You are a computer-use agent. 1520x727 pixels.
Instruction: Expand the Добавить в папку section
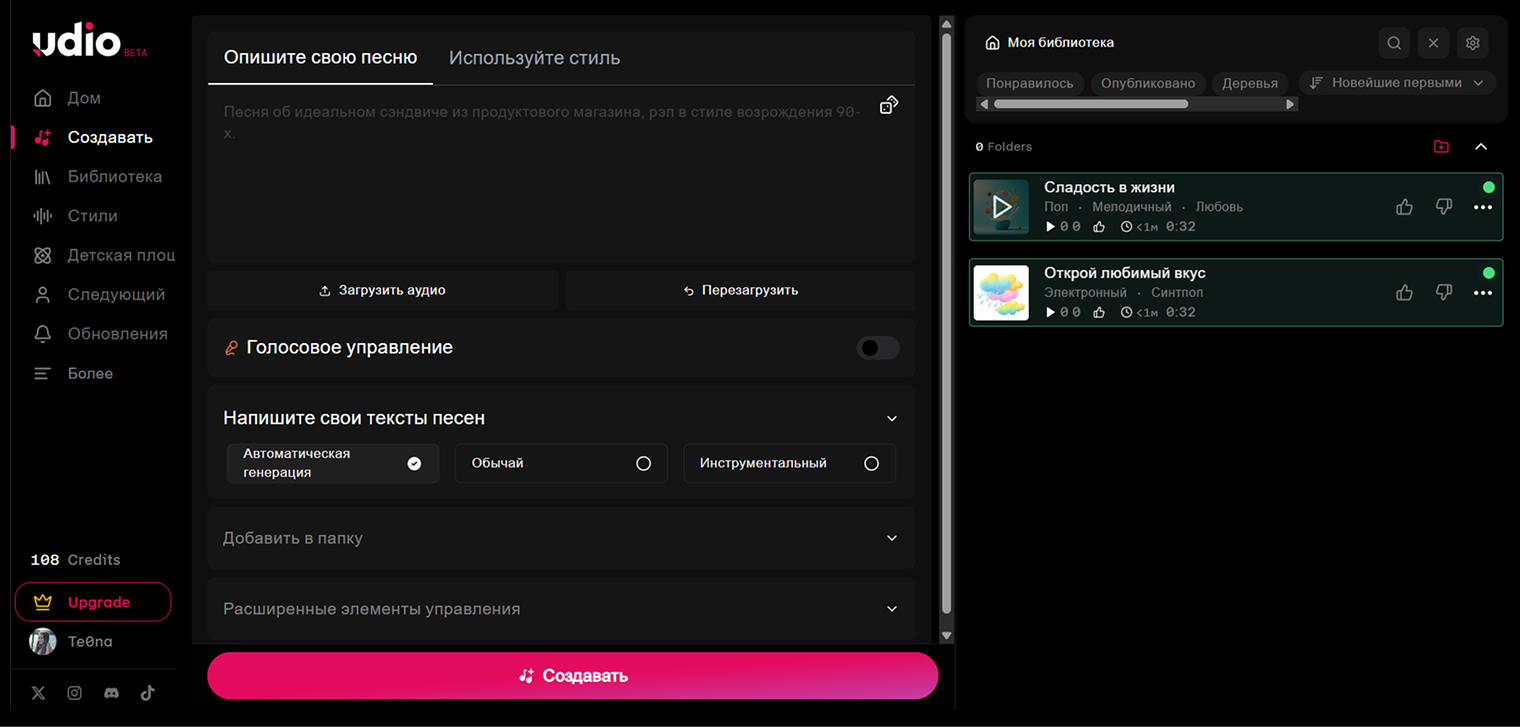tap(561, 538)
